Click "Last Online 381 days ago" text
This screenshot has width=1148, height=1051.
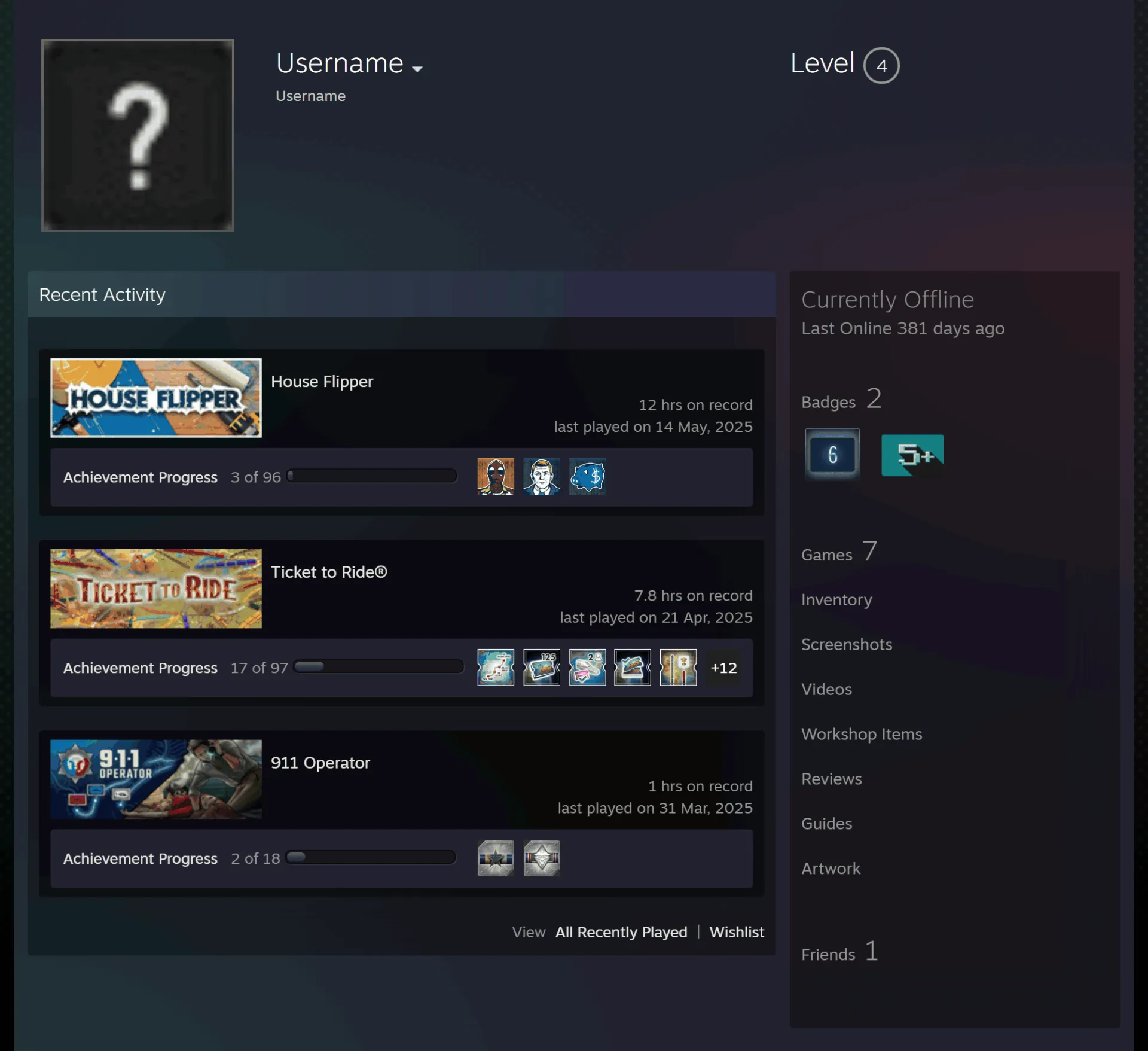(903, 328)
